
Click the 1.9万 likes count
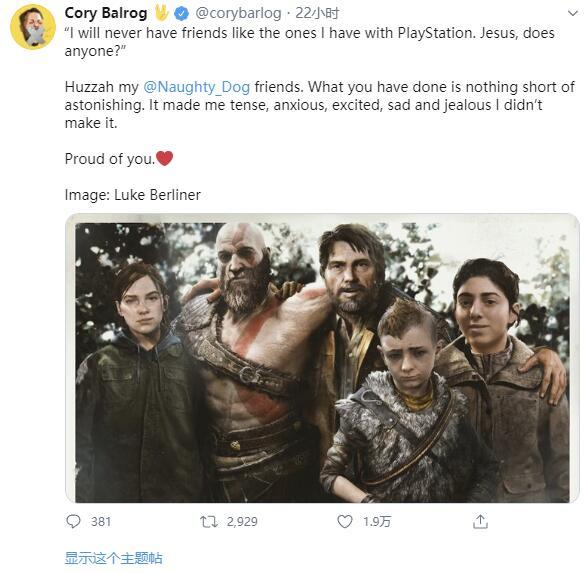(377, 521)
